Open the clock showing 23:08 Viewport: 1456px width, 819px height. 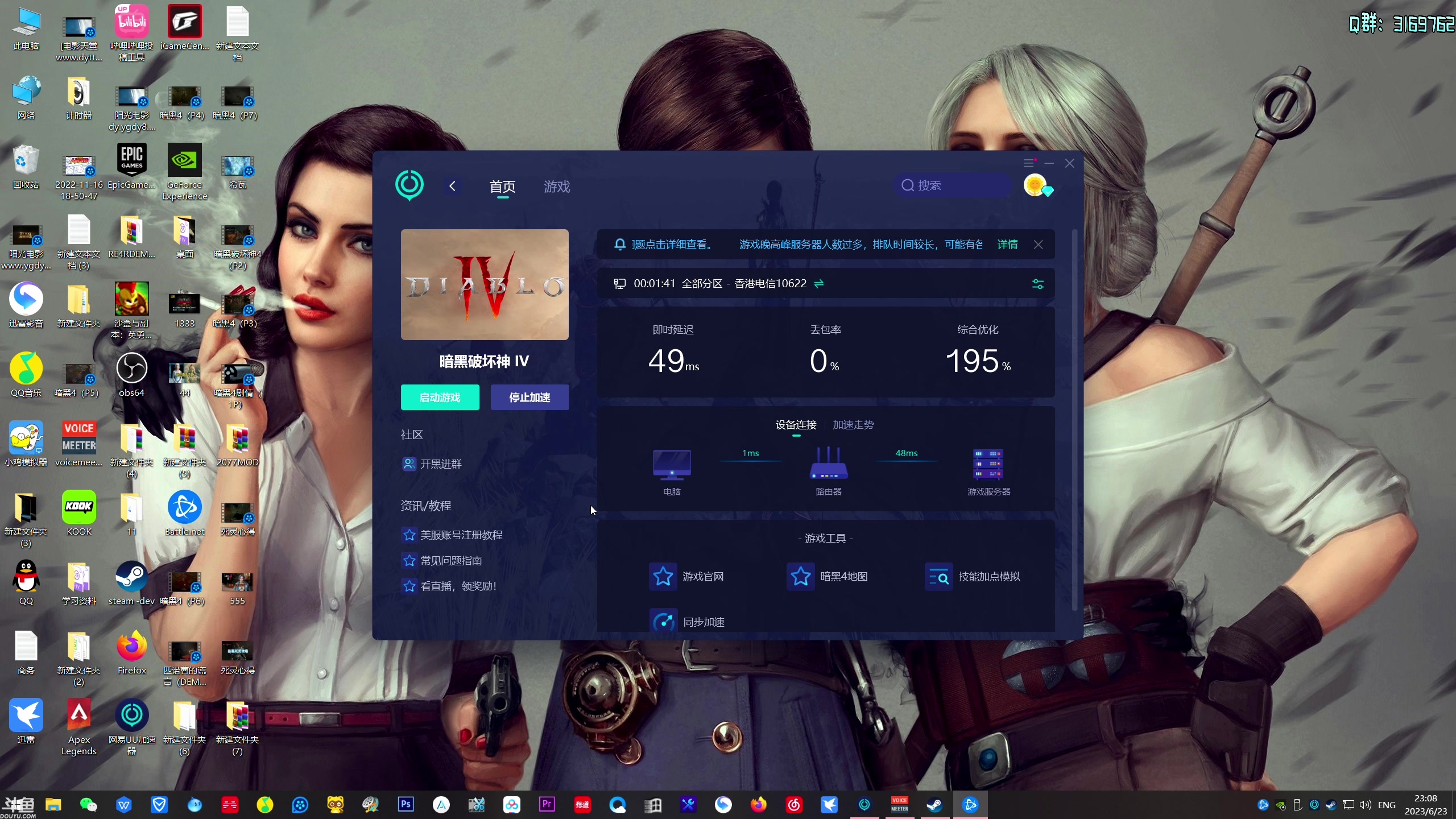coord(1425,805)
